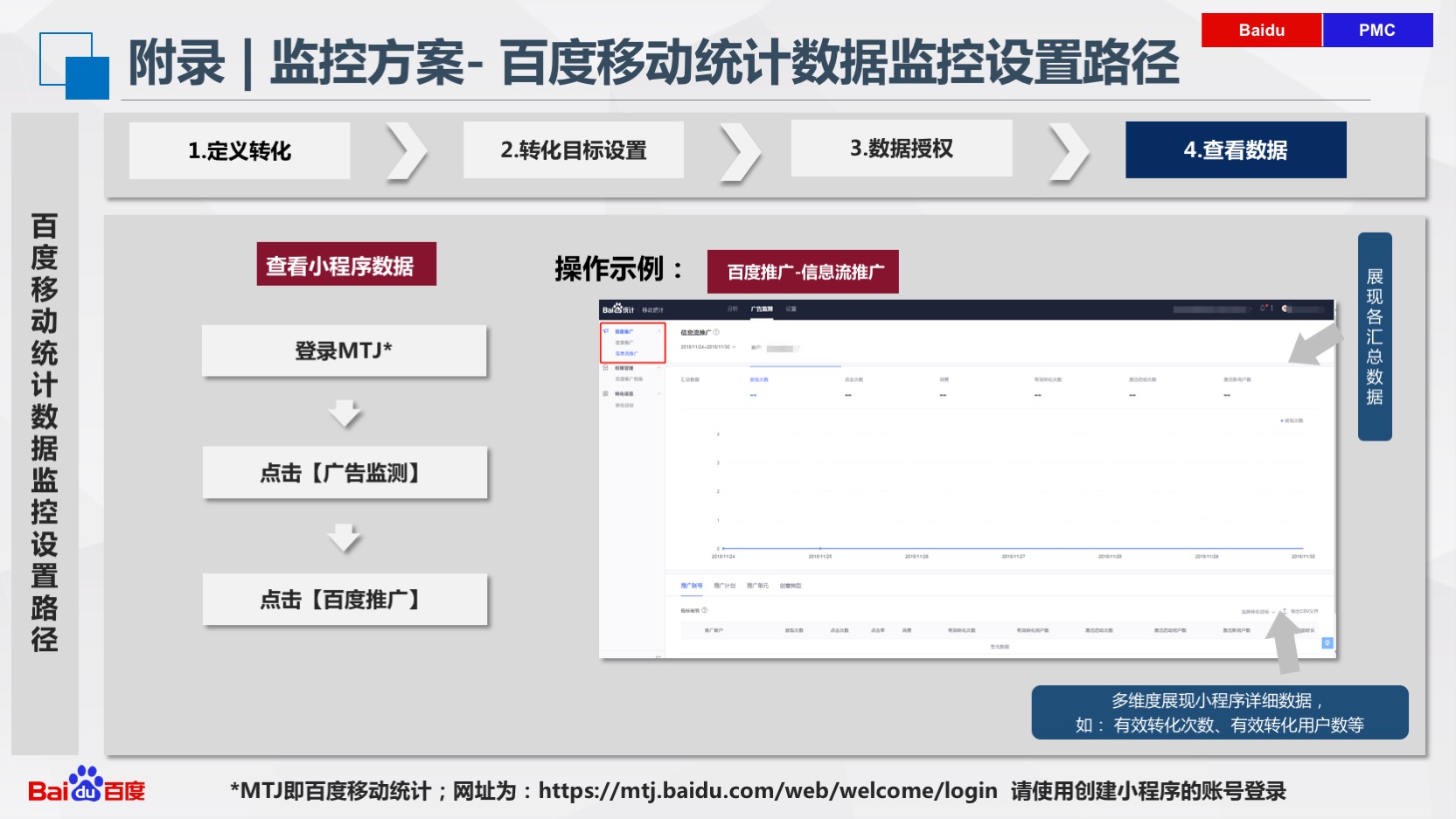Switch to the 推广计划 tab

tap(725, 586)
